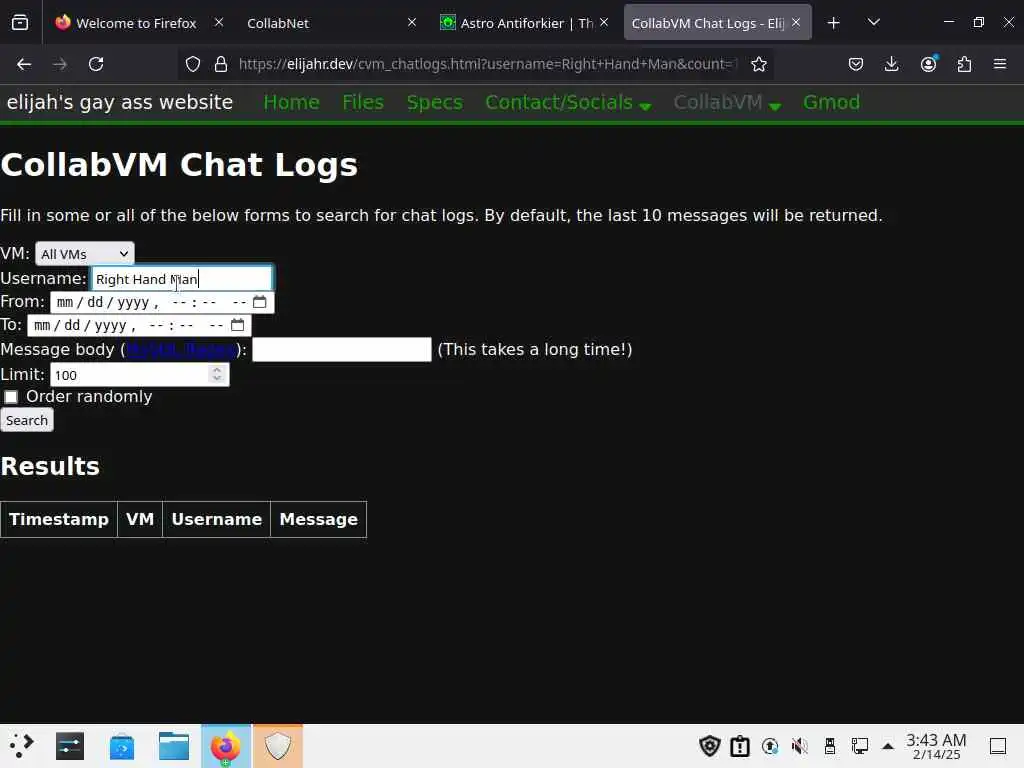Click the From date-time field
Viewport: 1024px width, 768px height.
tap(162, 302)
